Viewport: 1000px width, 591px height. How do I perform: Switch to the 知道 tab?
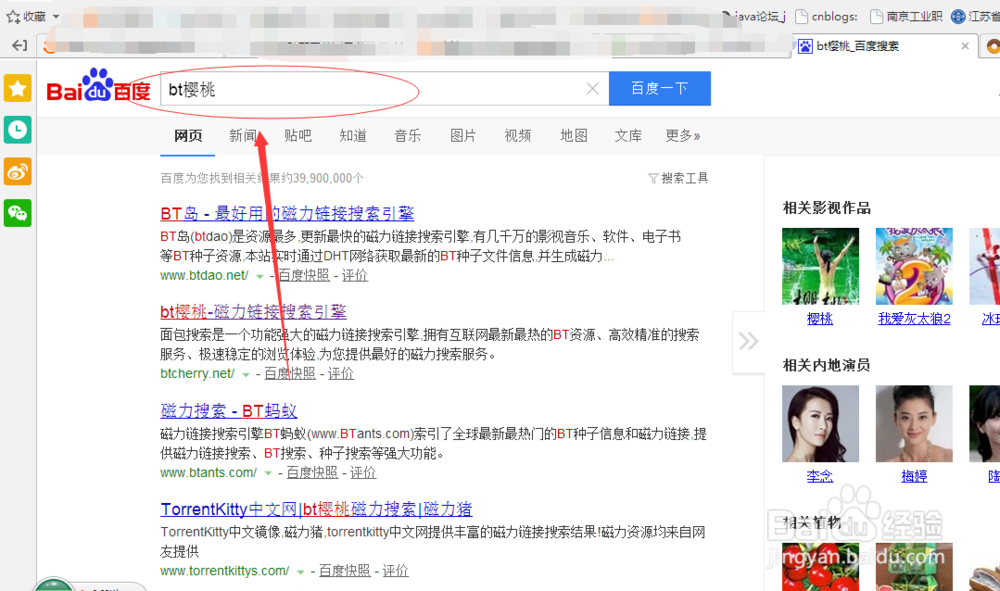point(353,135)
